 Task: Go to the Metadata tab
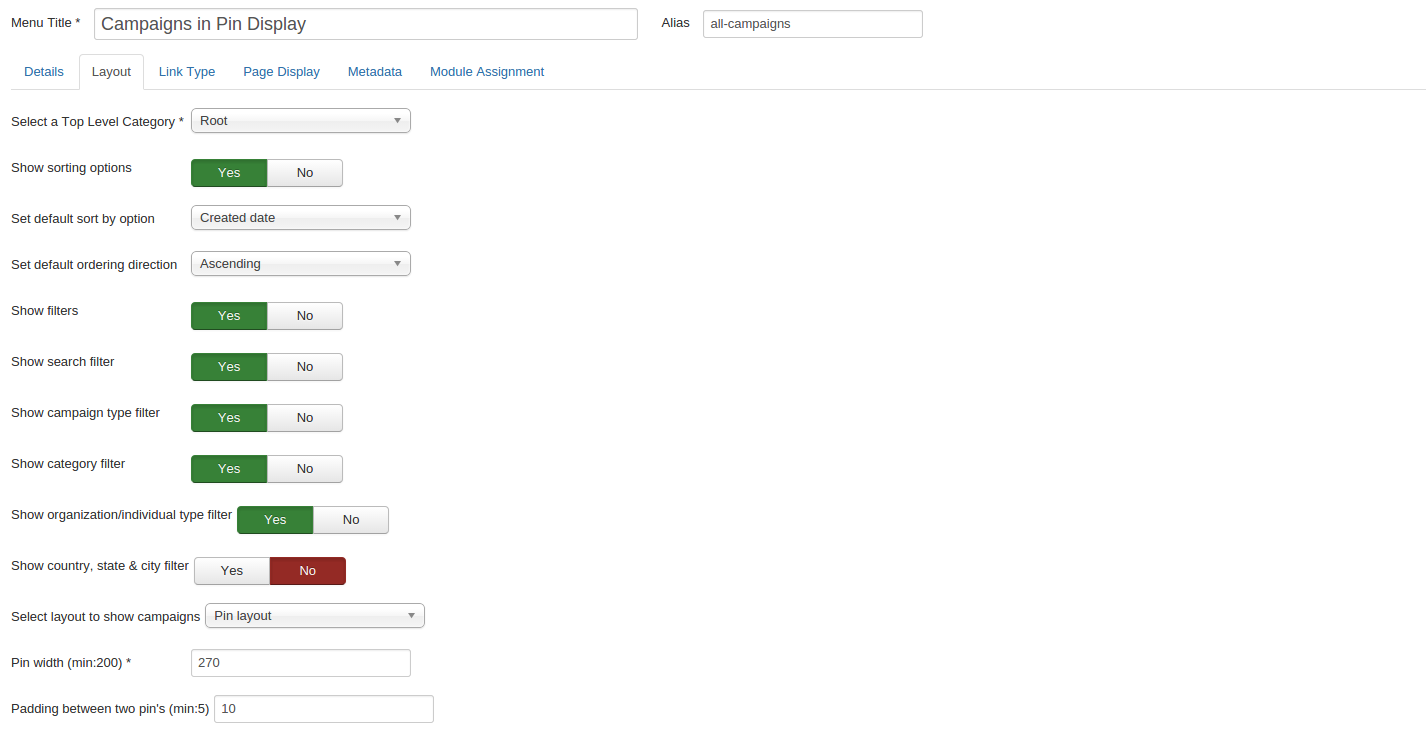pyautogui.click(x=375, y=72)
